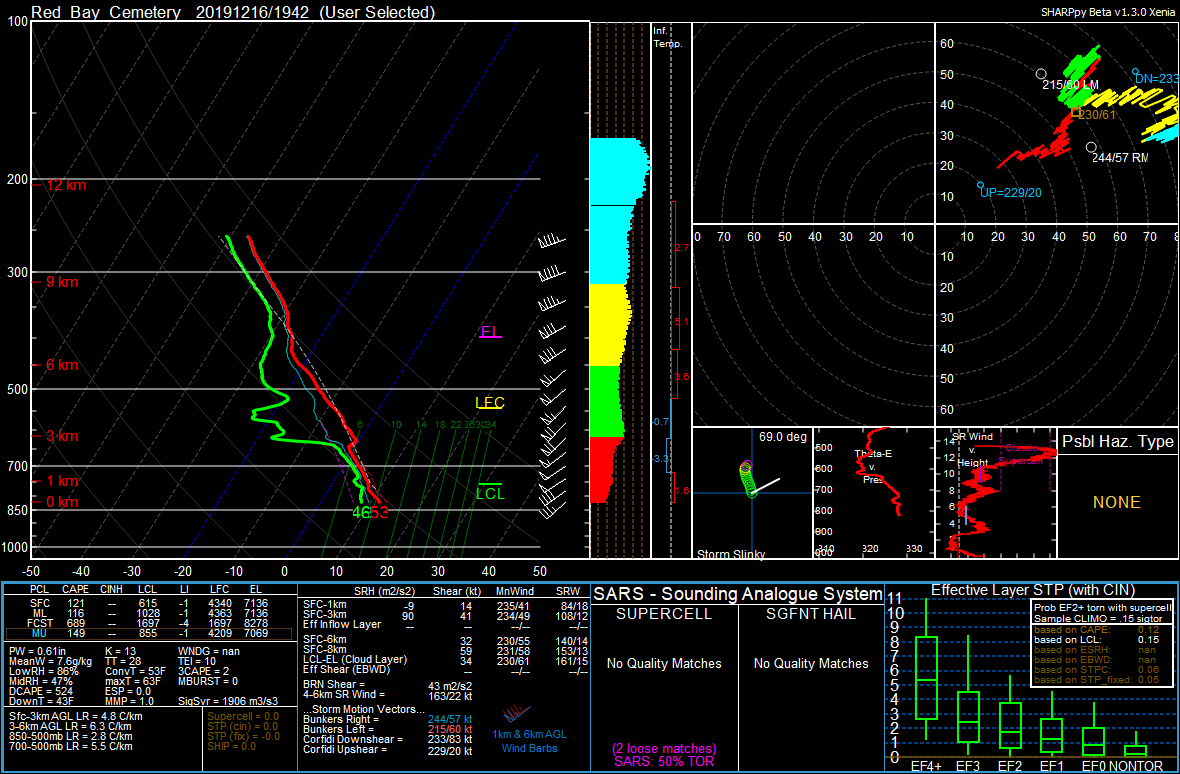Click the SUPERCELL column header

[x=664, y=614]
